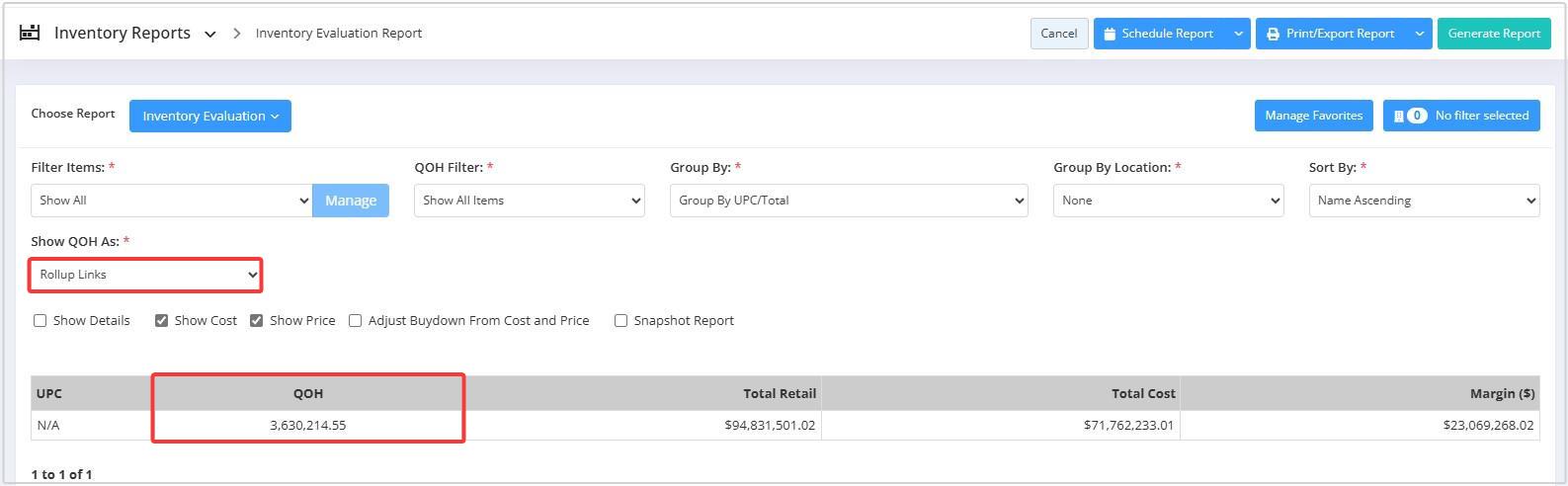Click the Inventory Evaluation Report breadcrumb
Image resolution: width=1568 pixels, height=486 pixels.
pos(339,34)
